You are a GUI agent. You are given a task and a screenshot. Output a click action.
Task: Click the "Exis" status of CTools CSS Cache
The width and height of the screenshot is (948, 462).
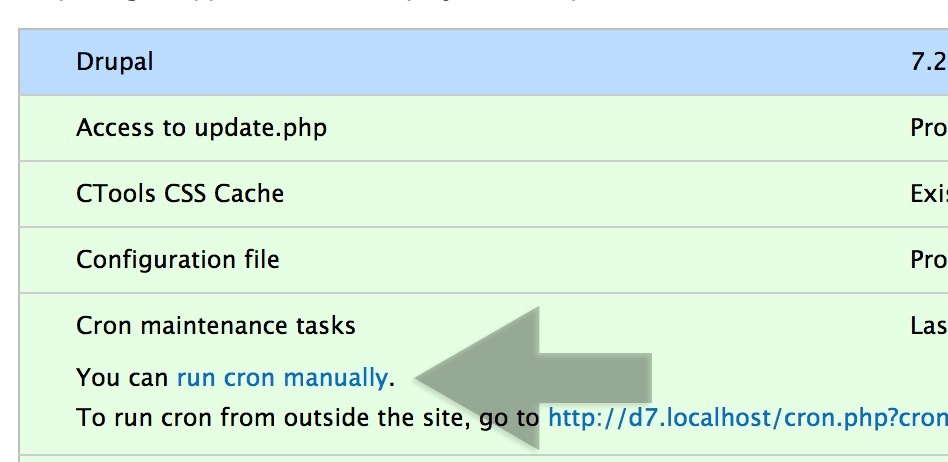pyautogui.click(x=929, y=194)
